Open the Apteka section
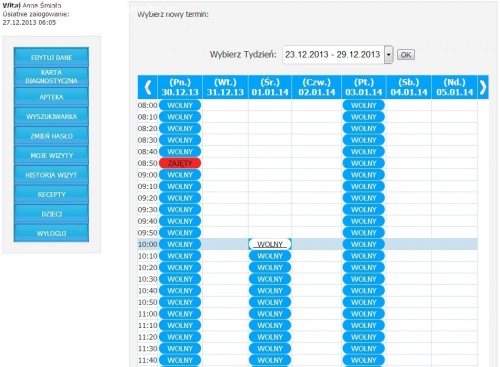500x367 pixels. (x=51, y=97)
